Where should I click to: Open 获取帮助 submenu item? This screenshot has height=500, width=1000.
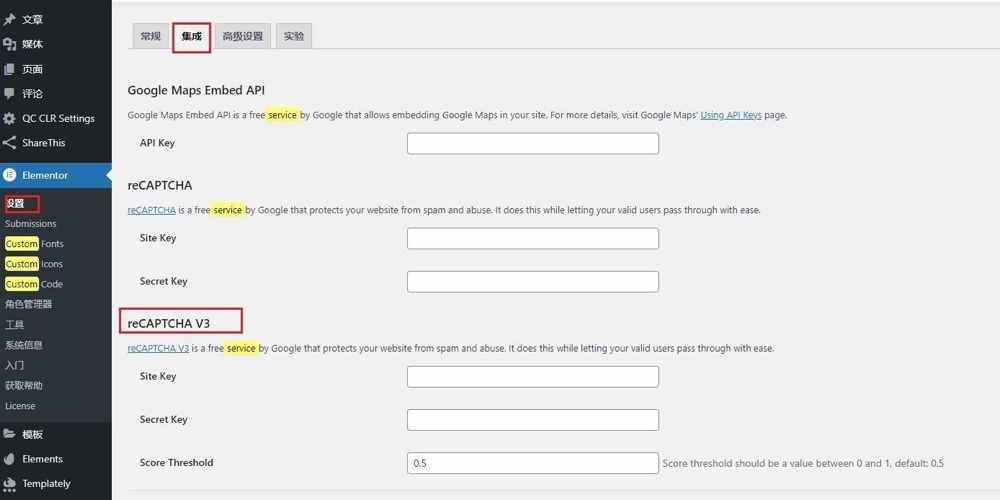[x=24, y=385]
